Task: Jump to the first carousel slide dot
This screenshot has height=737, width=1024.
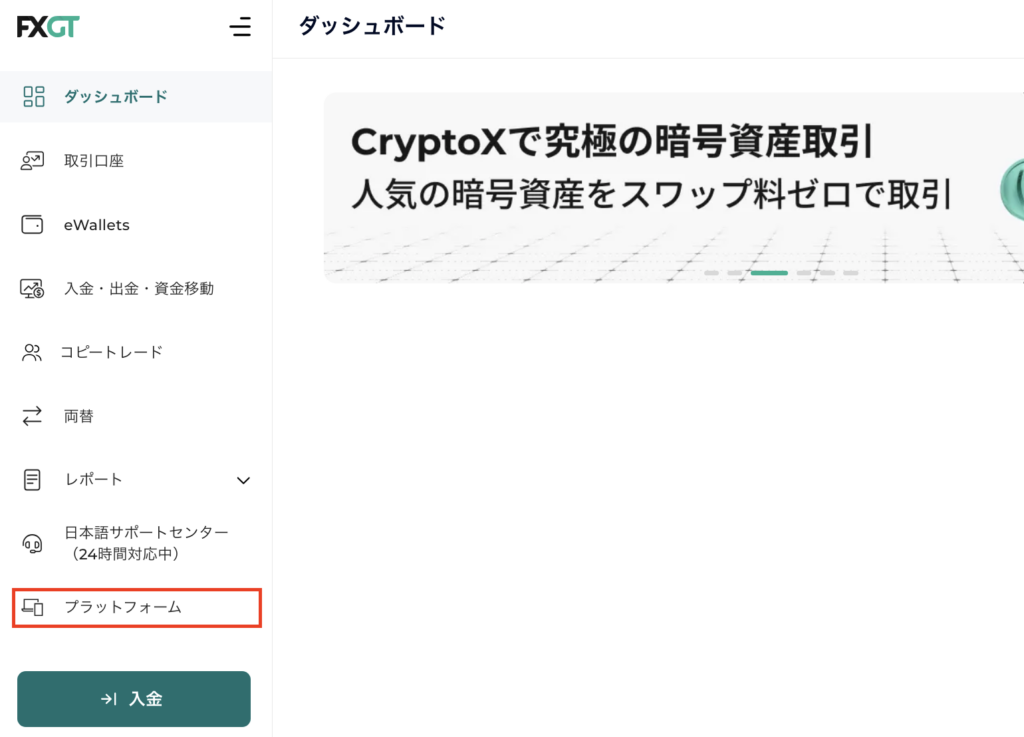Action: click(x=711, y=273)
